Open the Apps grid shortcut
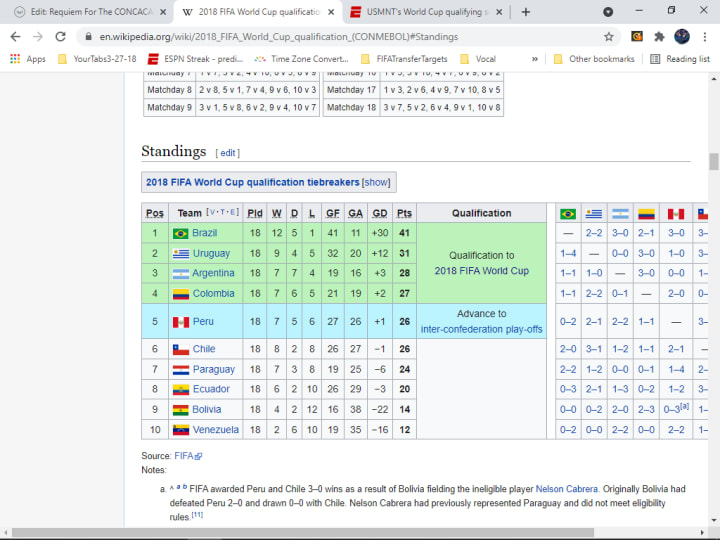 pyautogui.click(x=28, y=59)
